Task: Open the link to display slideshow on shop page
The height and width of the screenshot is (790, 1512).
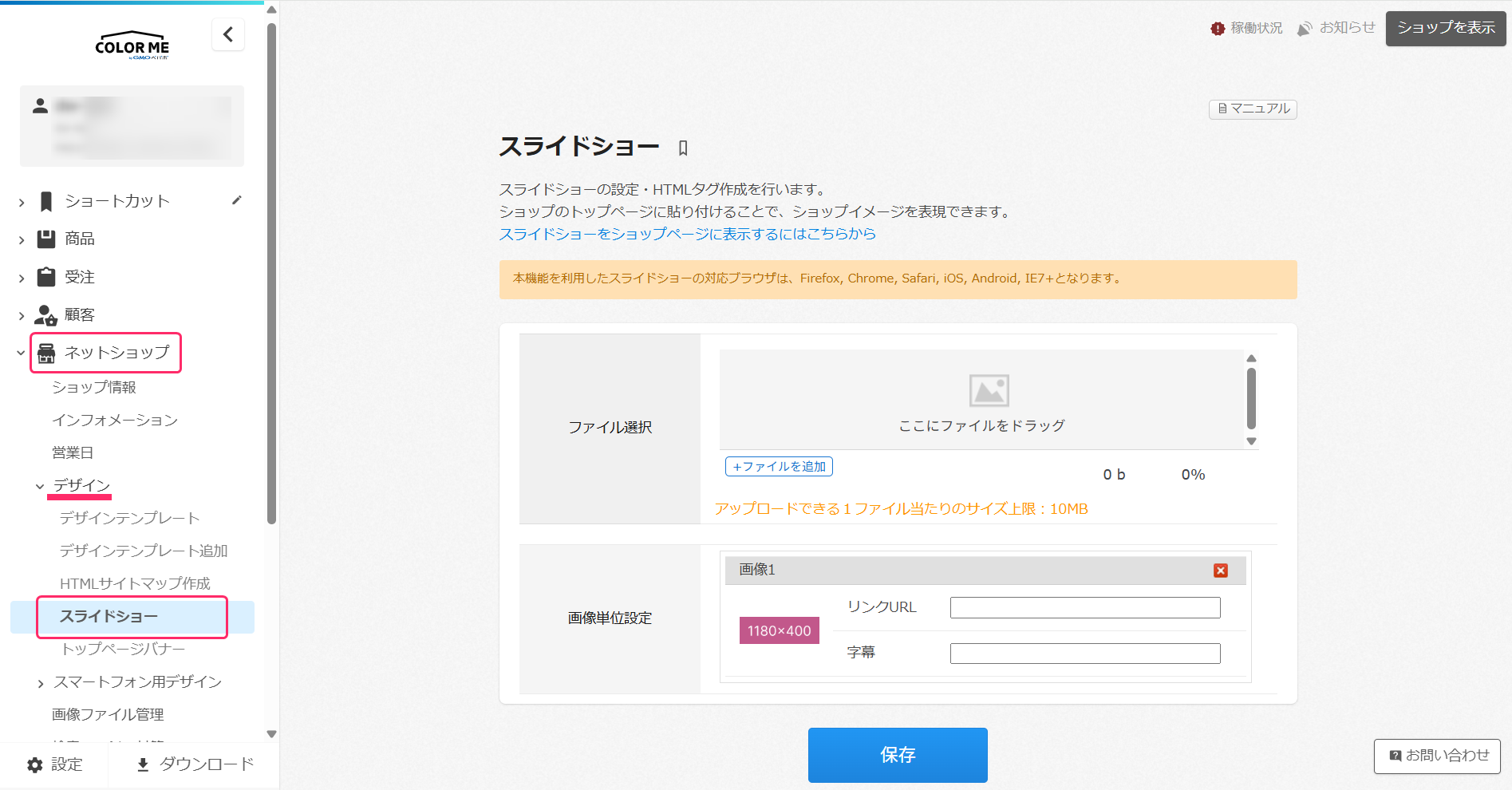Action: pos(687,234)
